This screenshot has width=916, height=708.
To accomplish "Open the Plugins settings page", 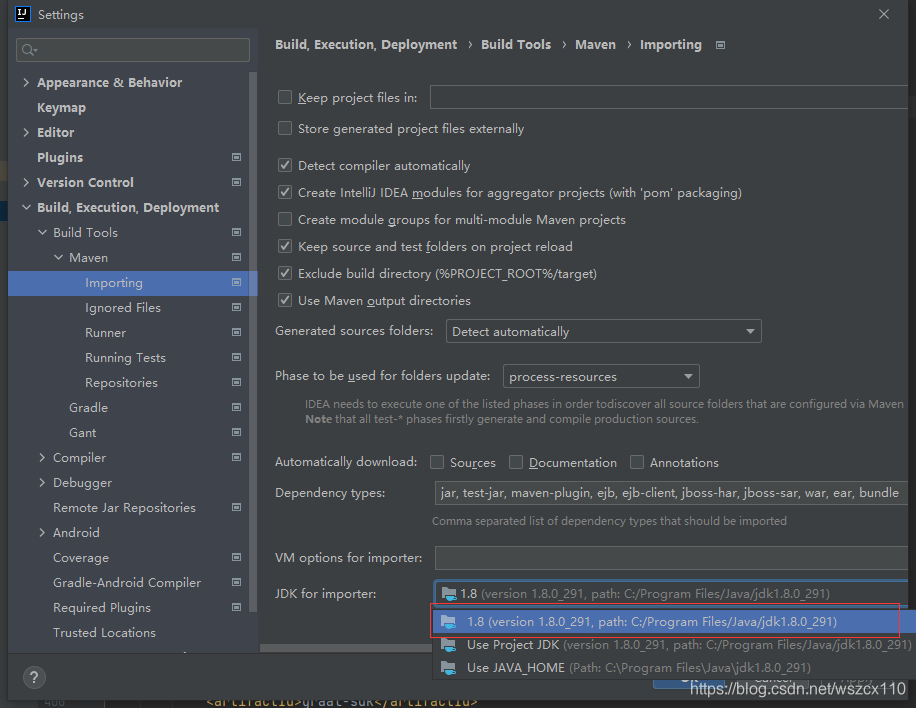I will 60,157.
